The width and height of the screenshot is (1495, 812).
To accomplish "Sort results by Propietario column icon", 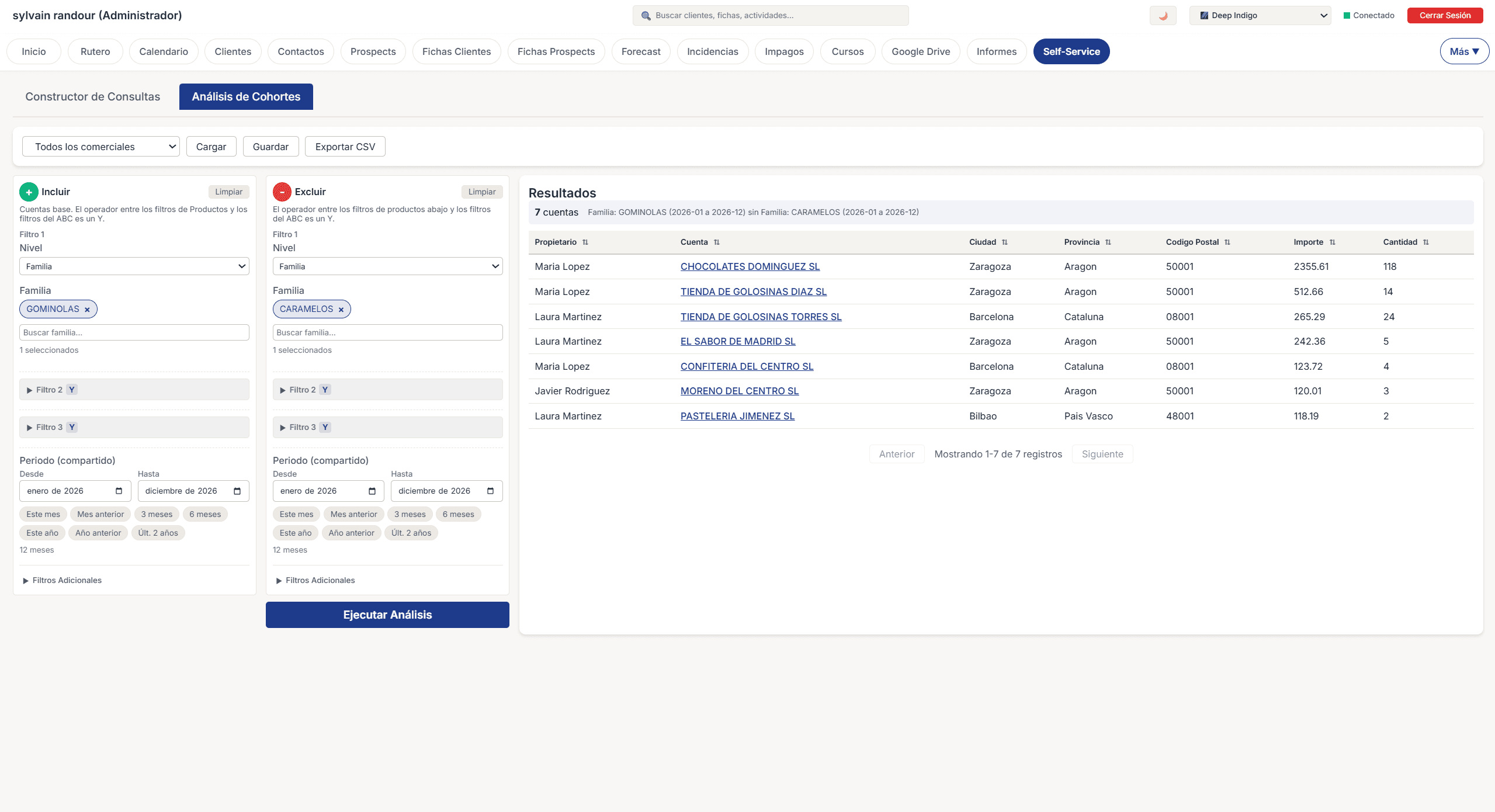I will (x=585, y=242).
